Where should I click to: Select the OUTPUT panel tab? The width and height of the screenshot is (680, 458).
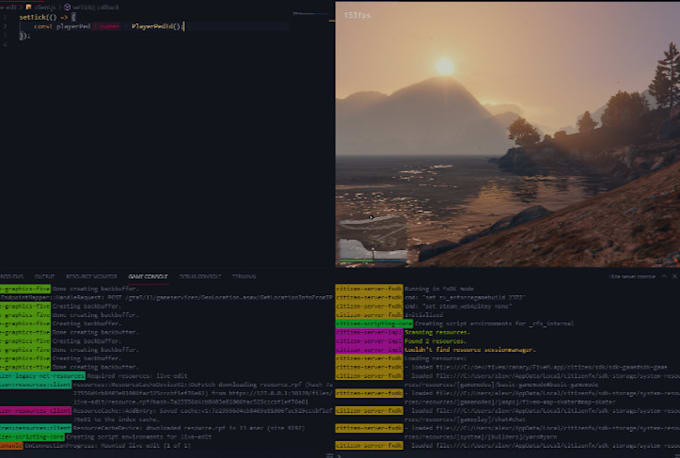45,275
